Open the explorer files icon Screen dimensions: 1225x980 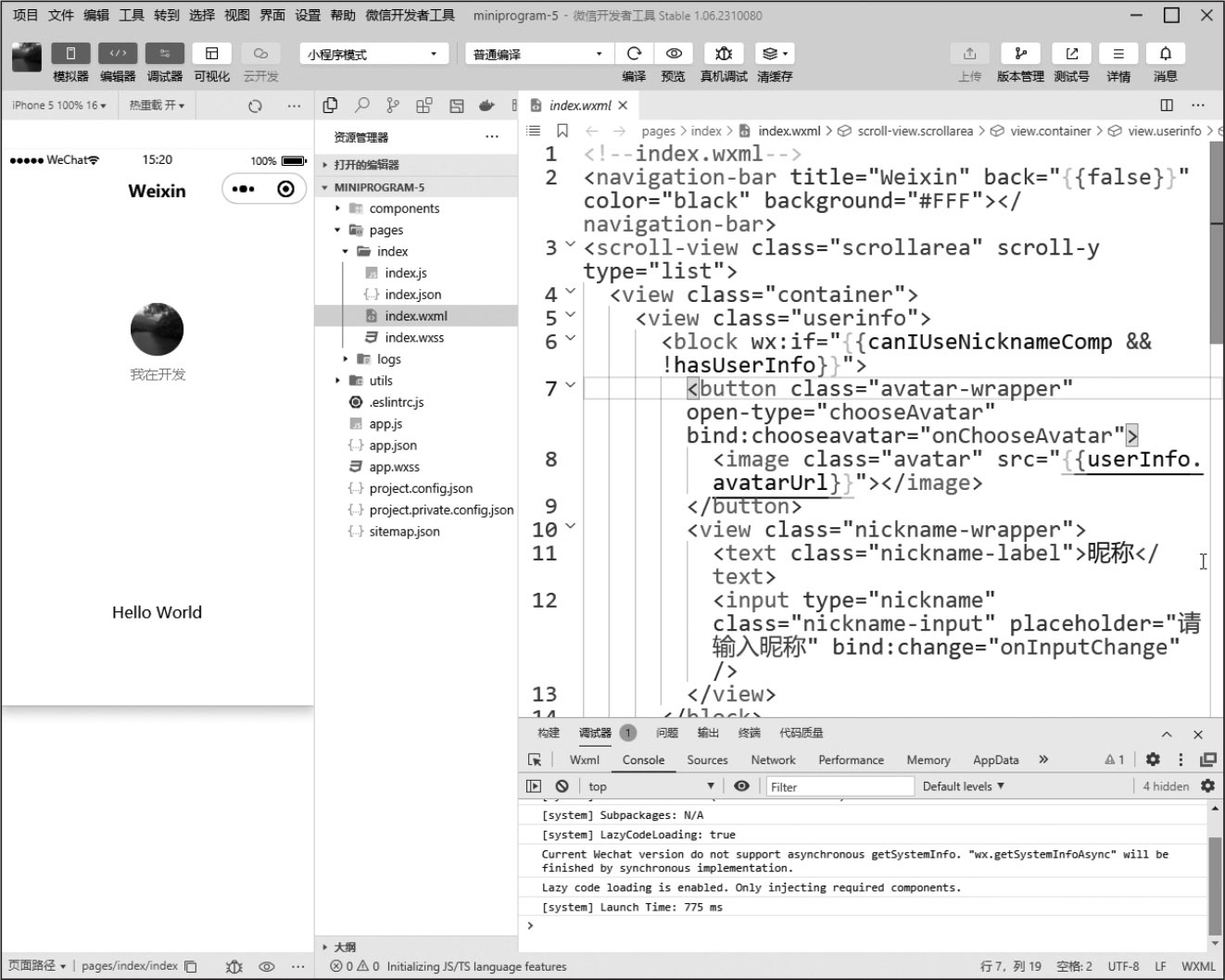pyautogui.click(x=330, y=106)
